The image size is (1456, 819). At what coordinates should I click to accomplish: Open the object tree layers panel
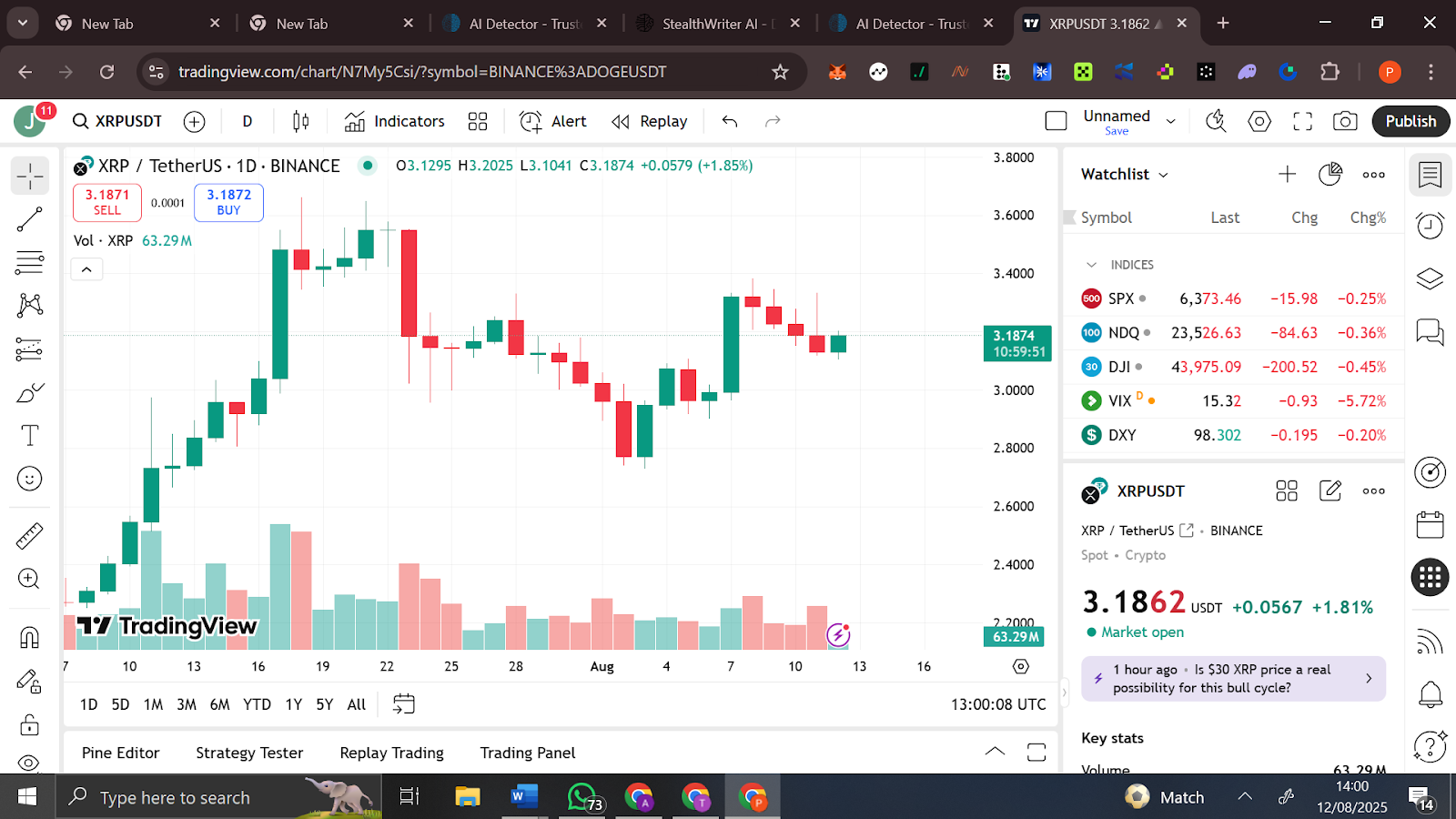pyautogui.click(x=1431, y=278)
